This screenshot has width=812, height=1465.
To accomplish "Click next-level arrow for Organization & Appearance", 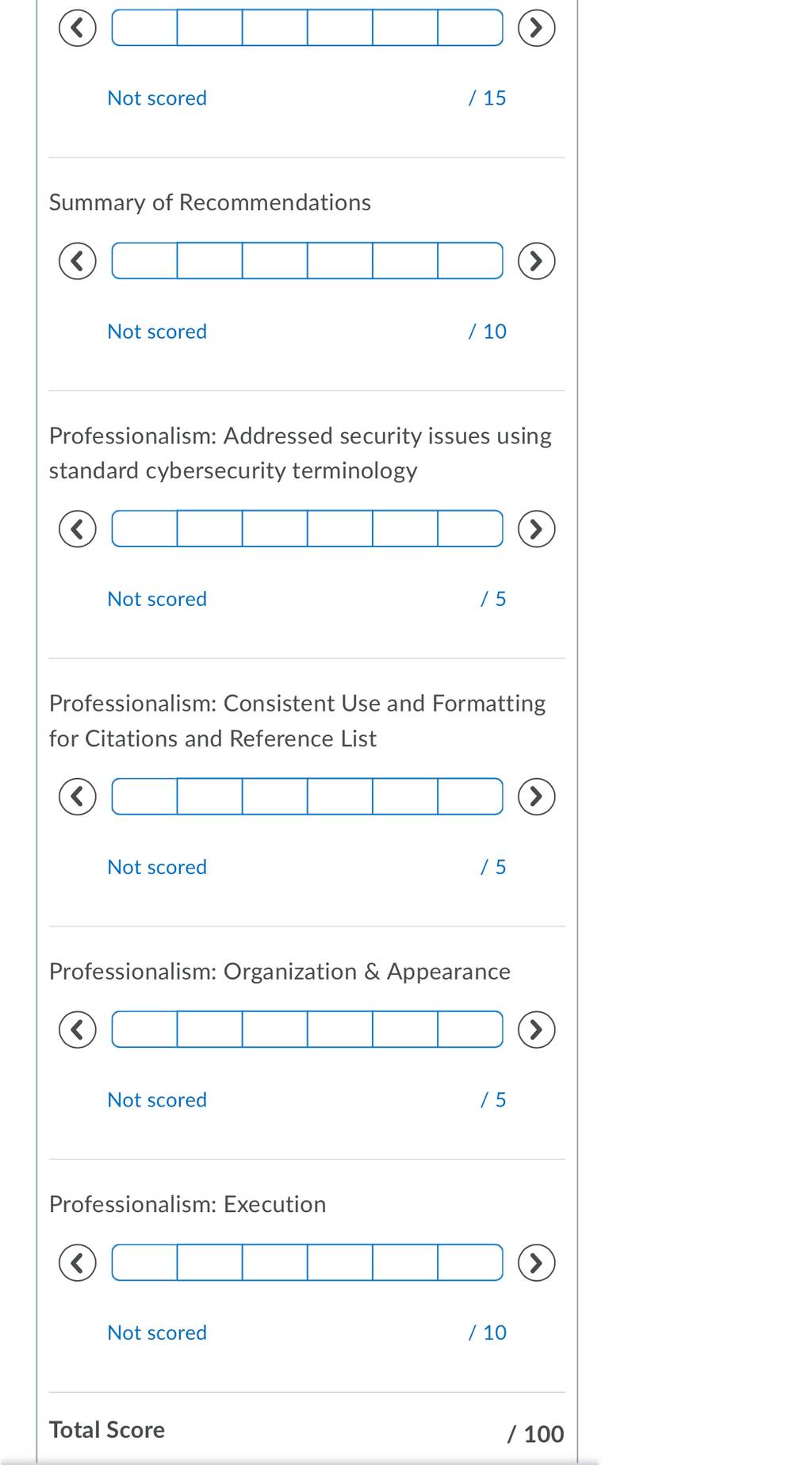I will tap(537, 1030).
